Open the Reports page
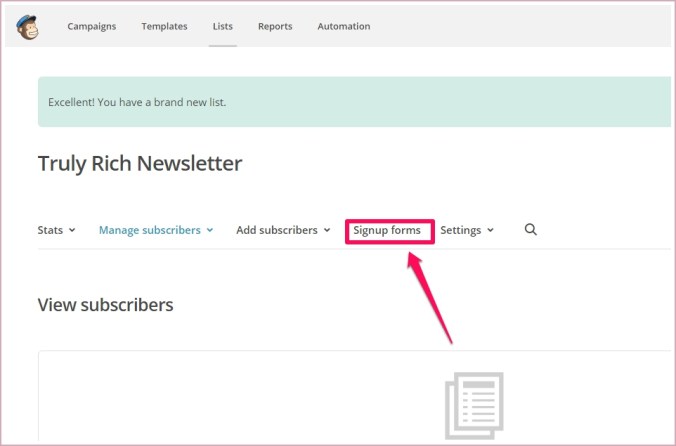Viewport: 676px width, 446px height. [x=275, y=26]
